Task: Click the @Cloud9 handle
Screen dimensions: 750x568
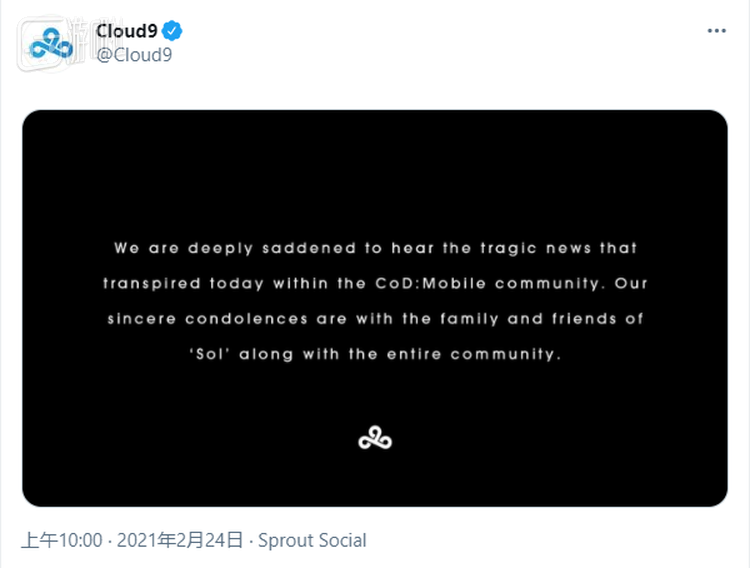Action: tap(134, 54)
